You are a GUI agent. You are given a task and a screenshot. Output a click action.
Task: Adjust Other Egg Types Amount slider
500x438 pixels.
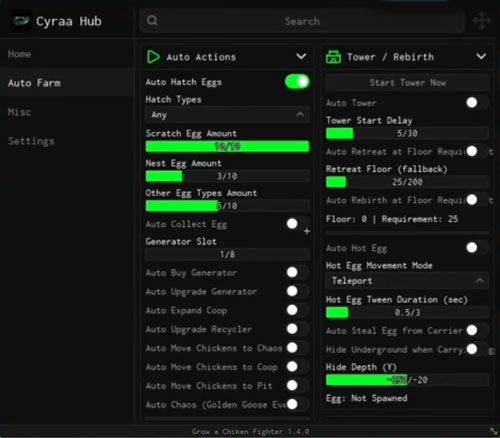click(x=227, y=206)
